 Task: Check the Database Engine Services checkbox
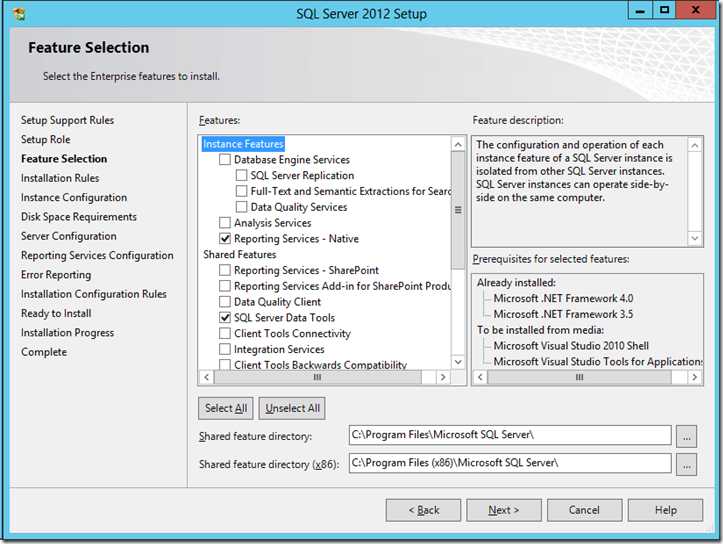[225, 160]
